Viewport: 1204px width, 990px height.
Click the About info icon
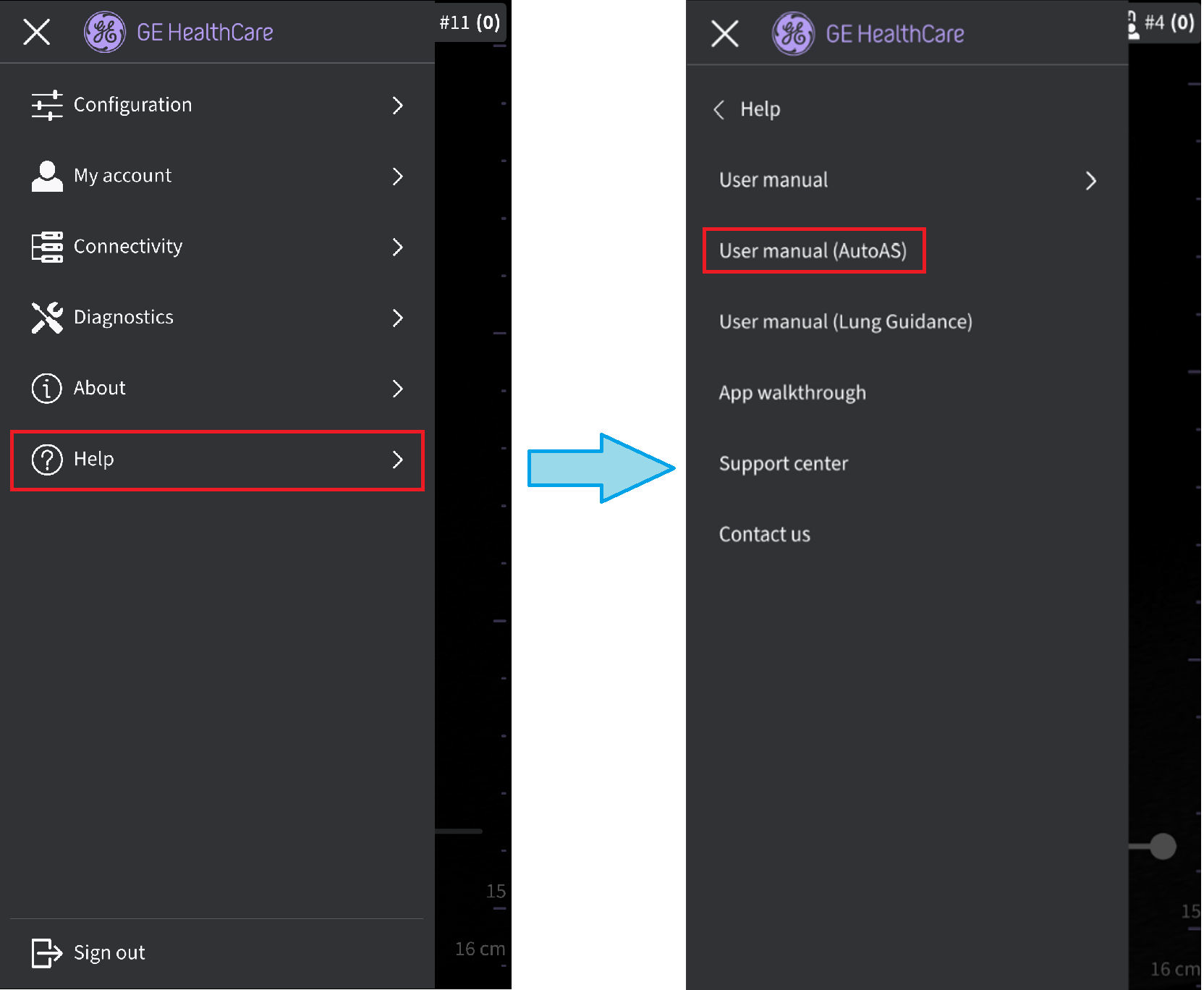pos(47,388)
